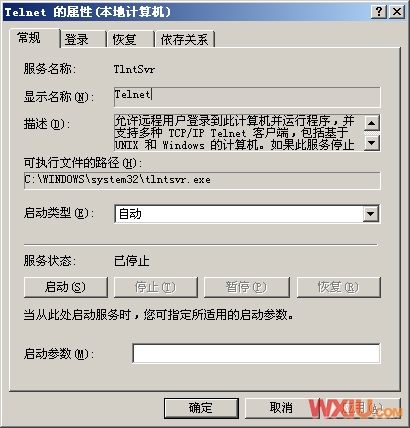This screenshot has height=428, width=410.
Task: Click the executable path field
Action: [x=202, y=180]
